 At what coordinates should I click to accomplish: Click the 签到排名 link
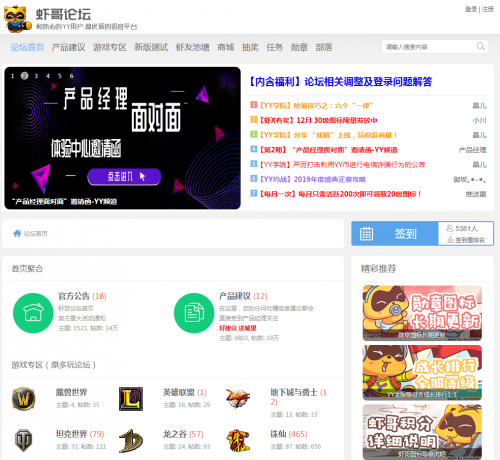click(470, 240)
